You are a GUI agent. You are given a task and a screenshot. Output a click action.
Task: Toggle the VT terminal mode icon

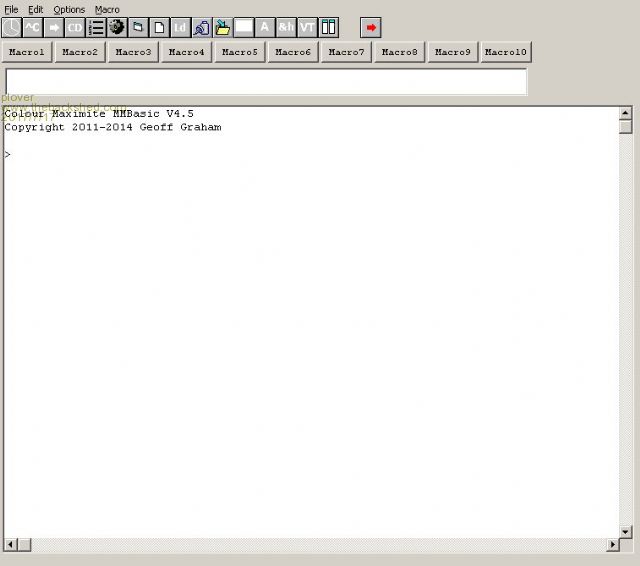tap(307, 28)
